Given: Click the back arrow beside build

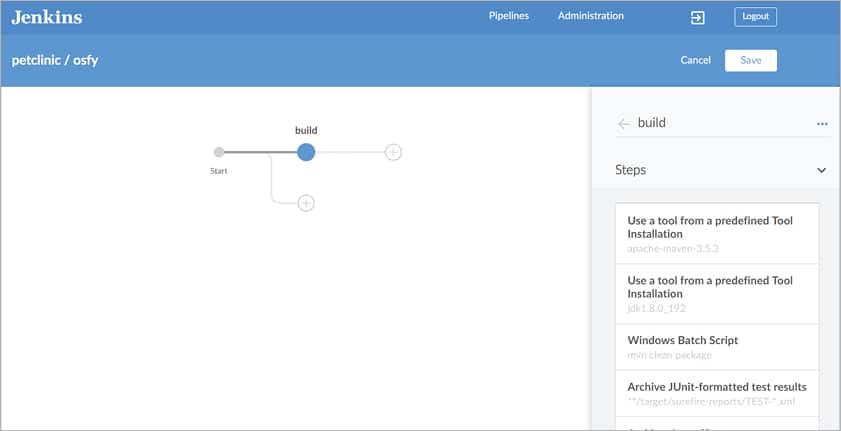Looking at the screenshot, I should [x=624, y=124].
